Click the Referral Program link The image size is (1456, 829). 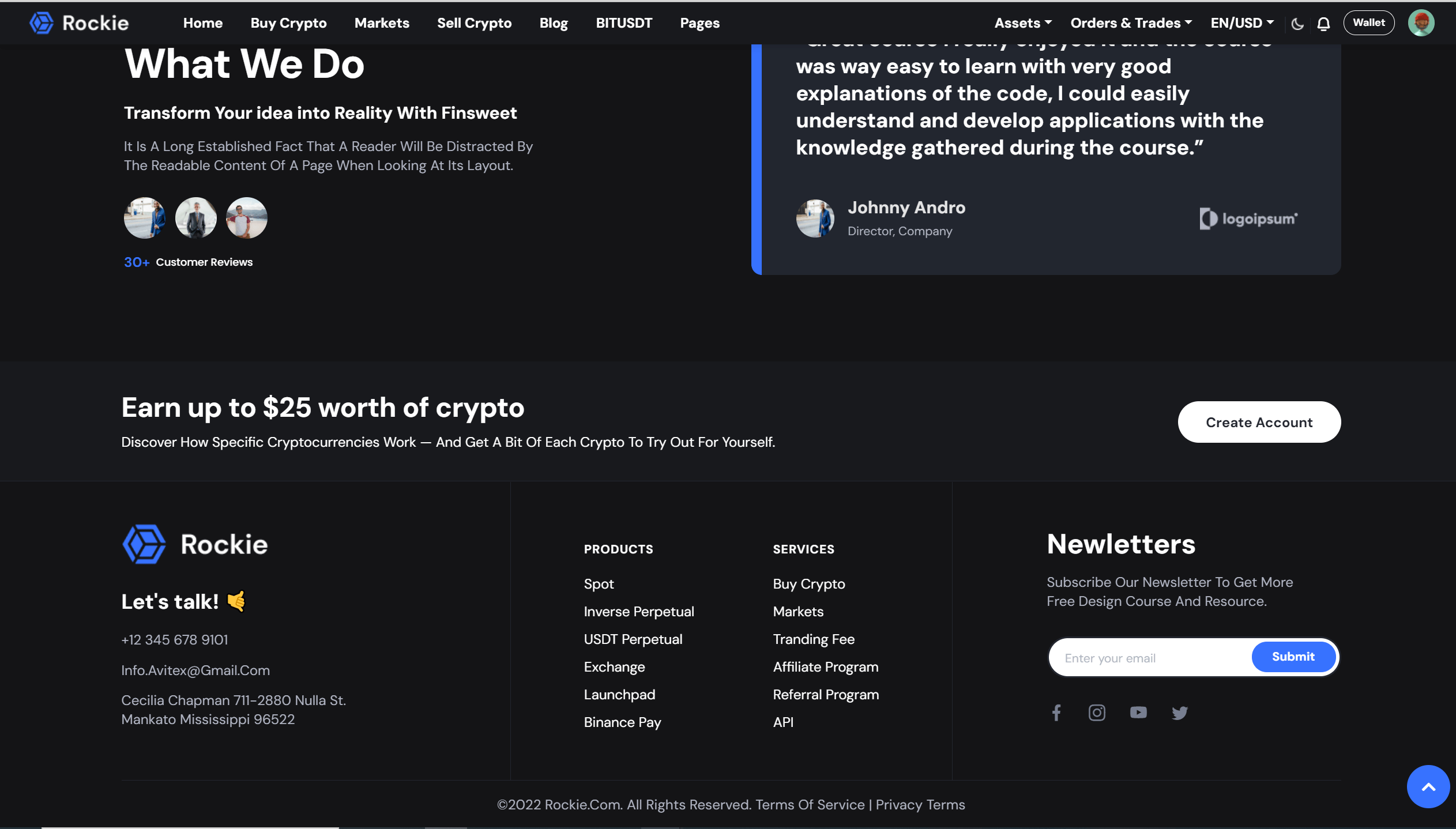825,694
